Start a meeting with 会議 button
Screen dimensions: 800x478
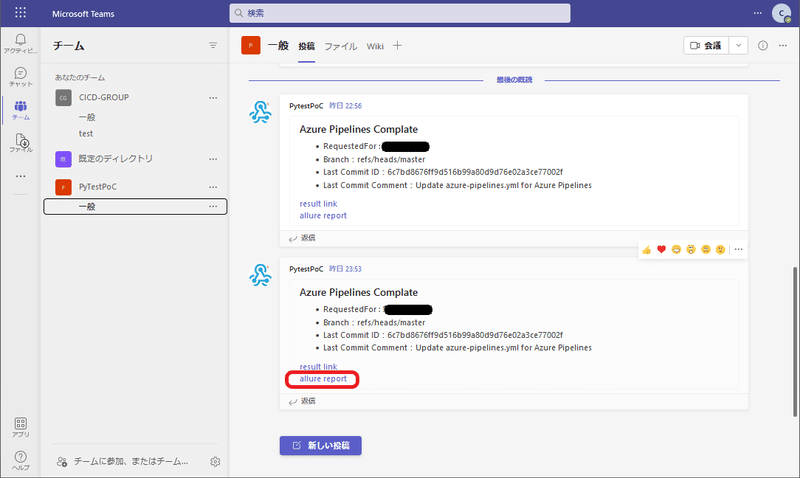(706, 45)
